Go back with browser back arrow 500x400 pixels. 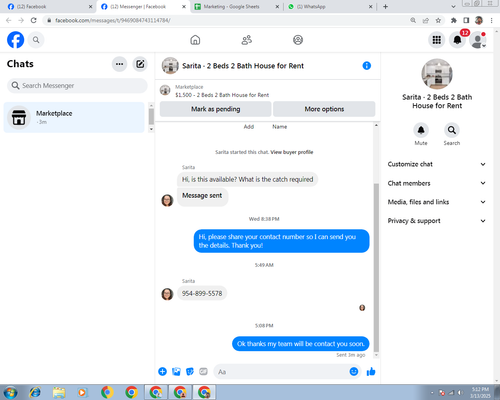9,20
